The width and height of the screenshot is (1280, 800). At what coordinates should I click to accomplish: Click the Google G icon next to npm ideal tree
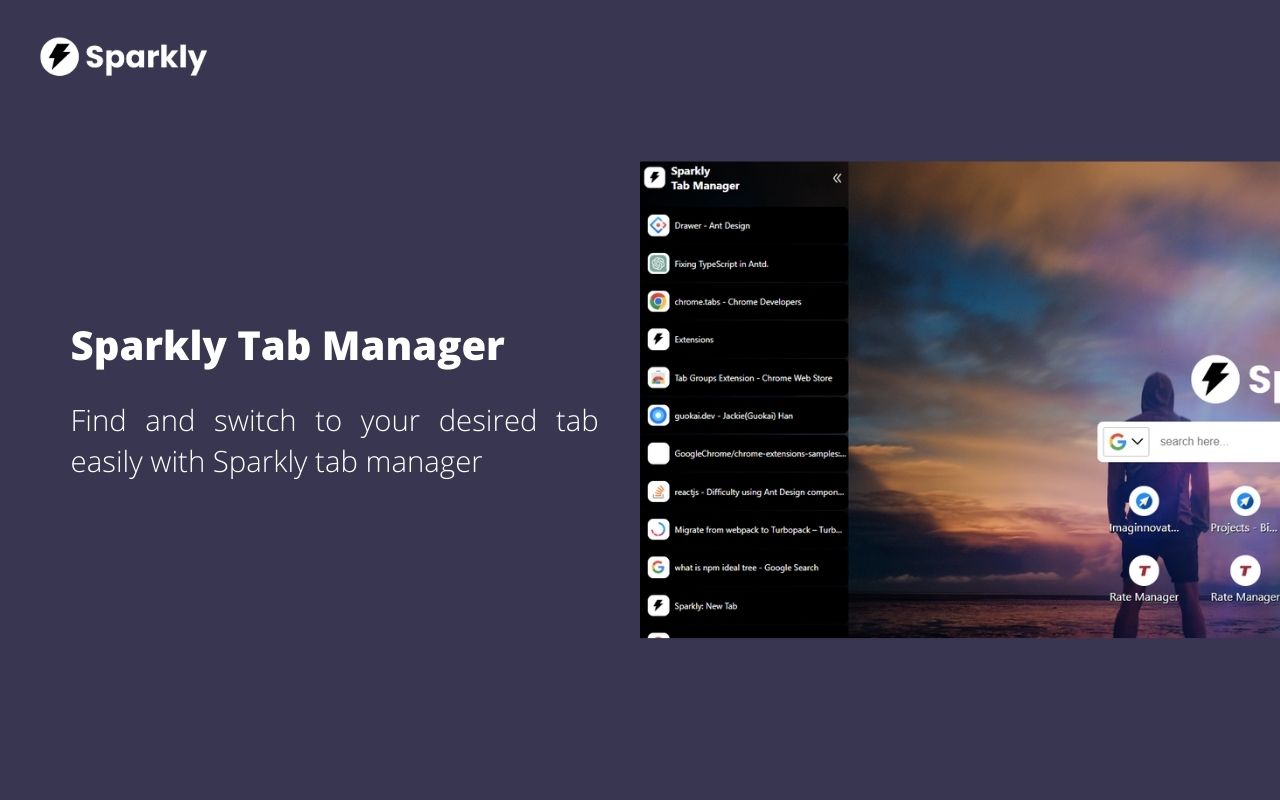(658, 567)
